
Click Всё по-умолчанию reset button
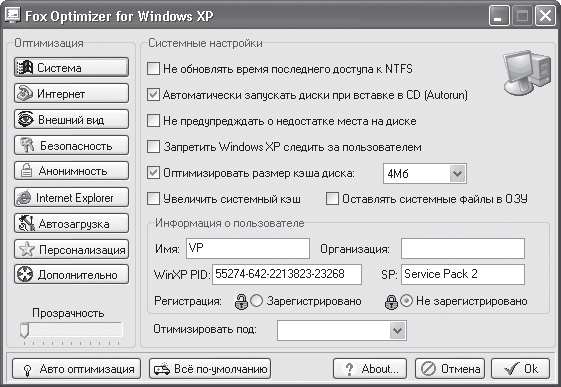tap(210, 369)
